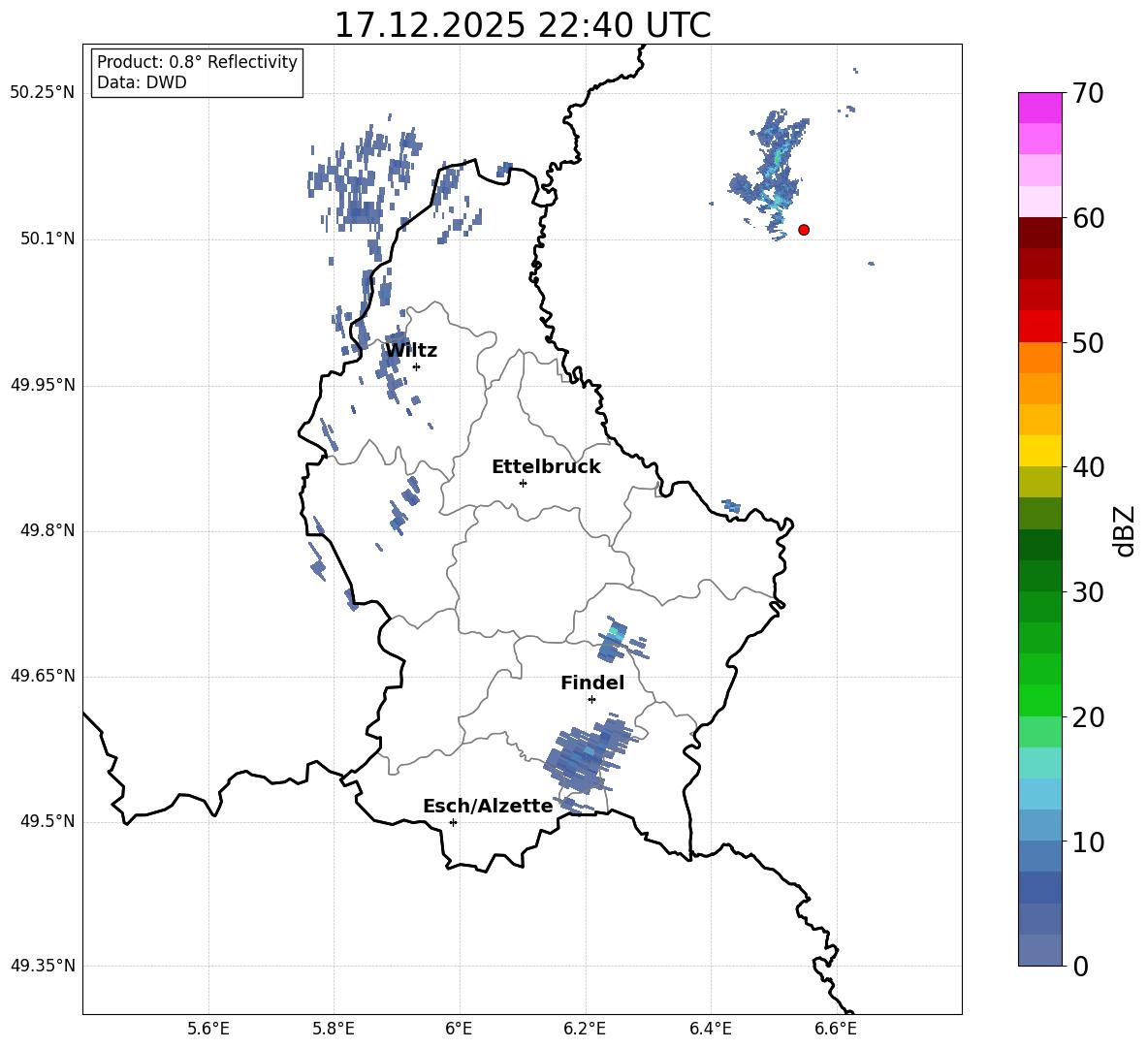The height and width of the screenshot is (1048, 1148).
Task: Click the bright red 50 dBZ swatch
Action: (x=1039, y=327)
